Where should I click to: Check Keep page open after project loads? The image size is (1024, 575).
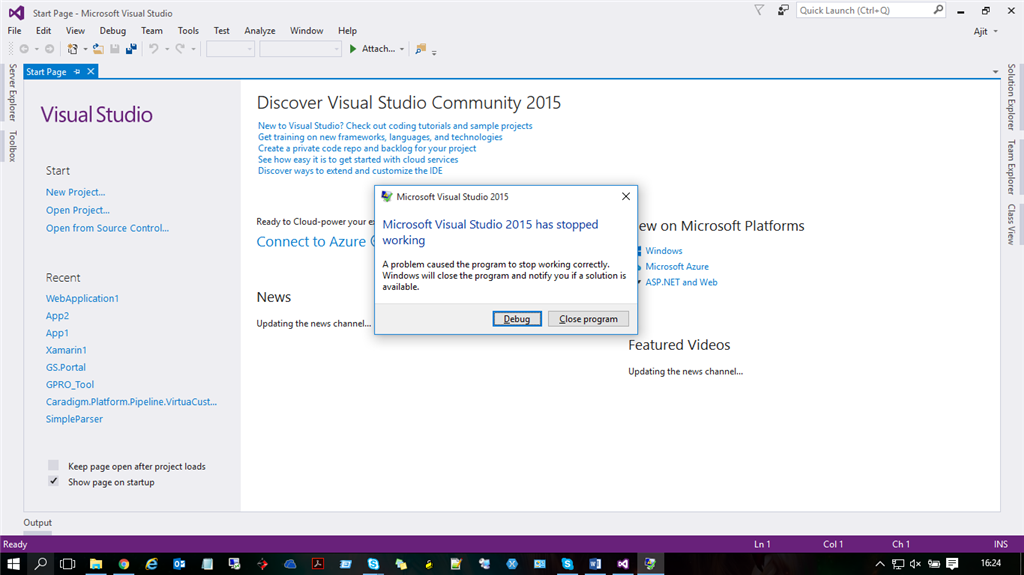click(x=54, y=465)
